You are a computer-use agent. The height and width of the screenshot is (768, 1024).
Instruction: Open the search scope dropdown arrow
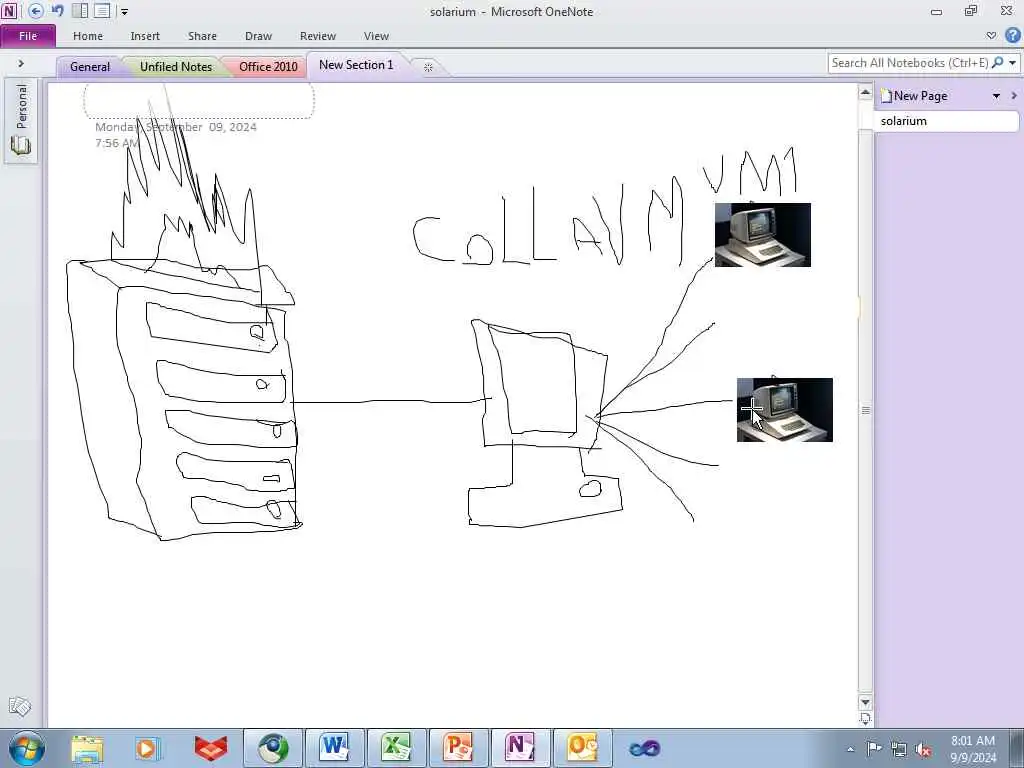tap(1012, 63)
